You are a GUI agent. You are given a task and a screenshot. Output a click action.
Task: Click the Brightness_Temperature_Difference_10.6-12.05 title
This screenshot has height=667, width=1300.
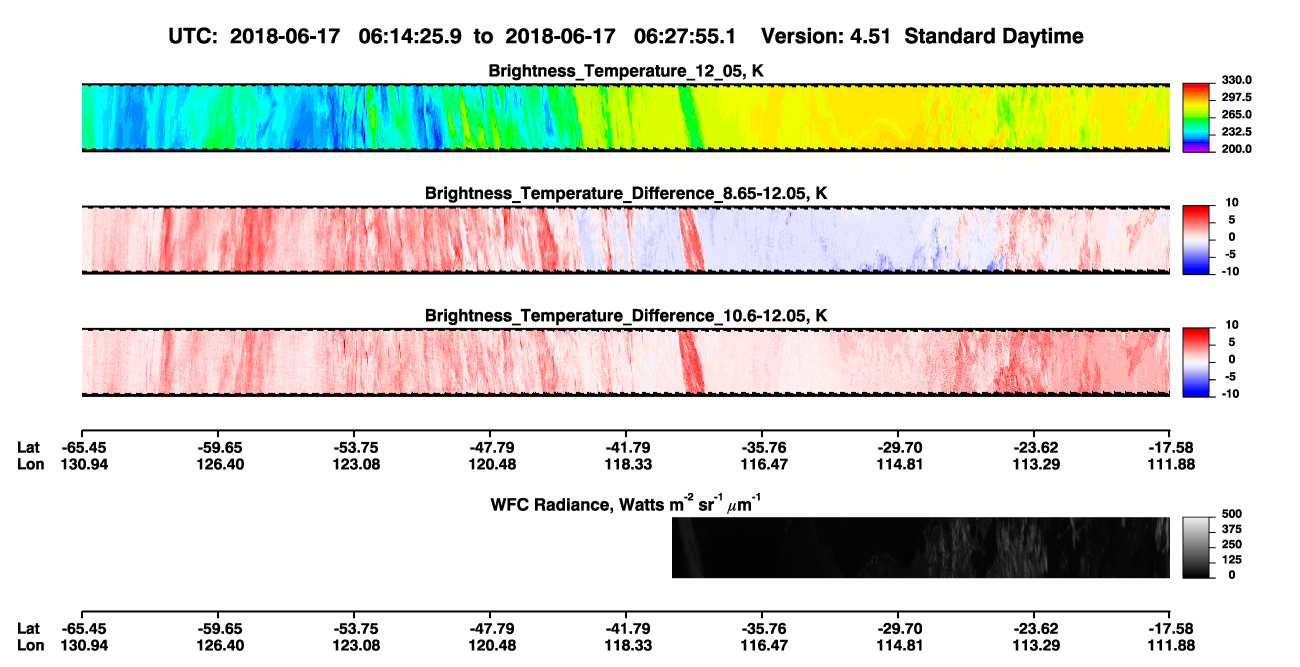tap(626, 316)
